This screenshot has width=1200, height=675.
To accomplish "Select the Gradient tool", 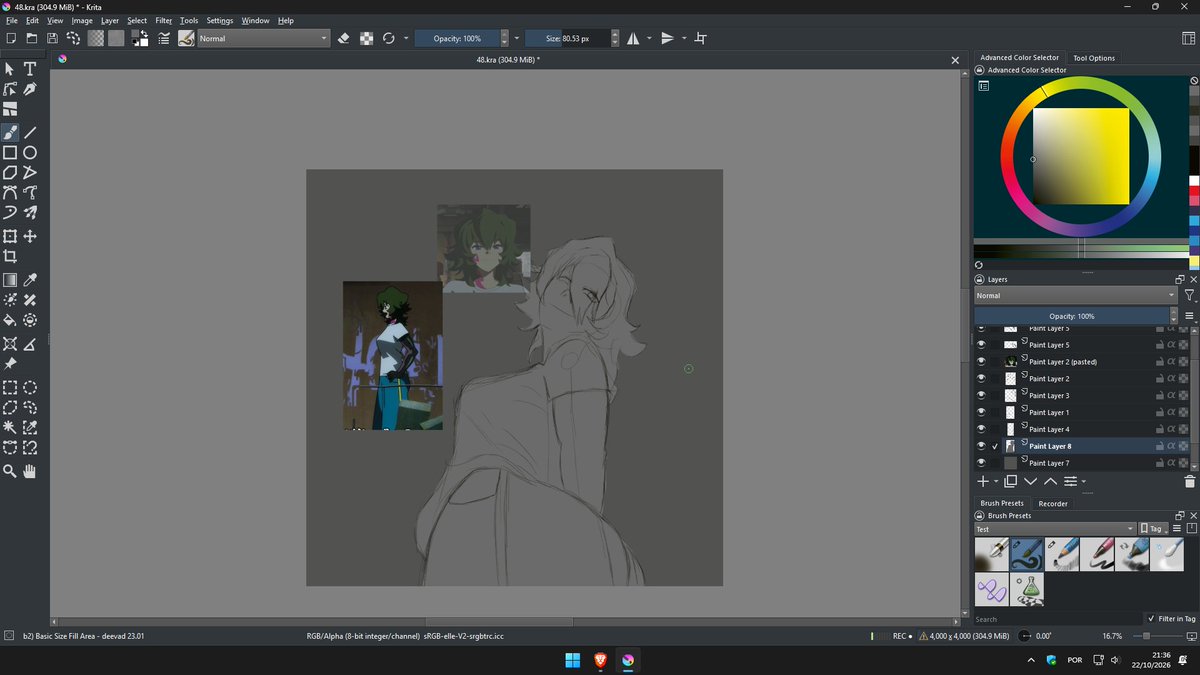I will pyautogui.click(x=10, y=280).
